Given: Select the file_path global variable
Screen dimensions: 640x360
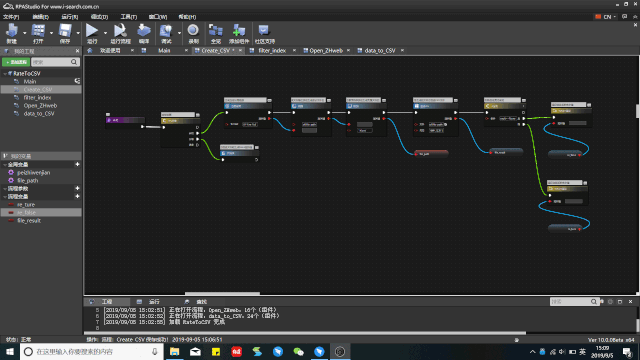Looking at the screenshot, I should coord(27,180).
